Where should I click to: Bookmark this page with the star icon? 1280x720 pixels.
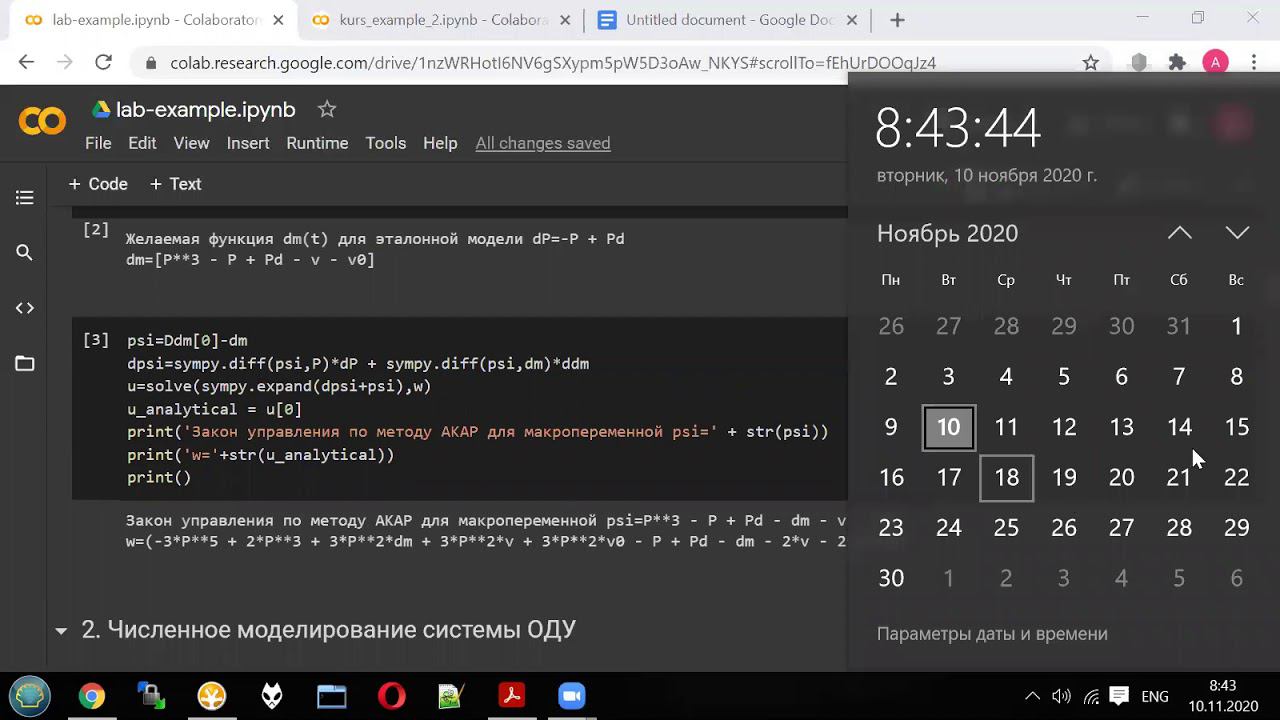click(1091, 62)
